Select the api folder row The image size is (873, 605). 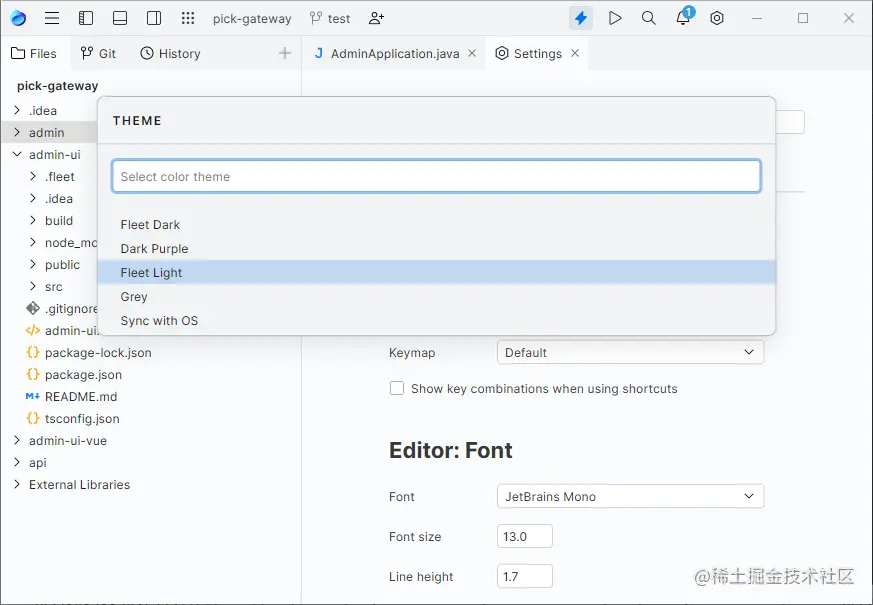[x=151, y=463]
